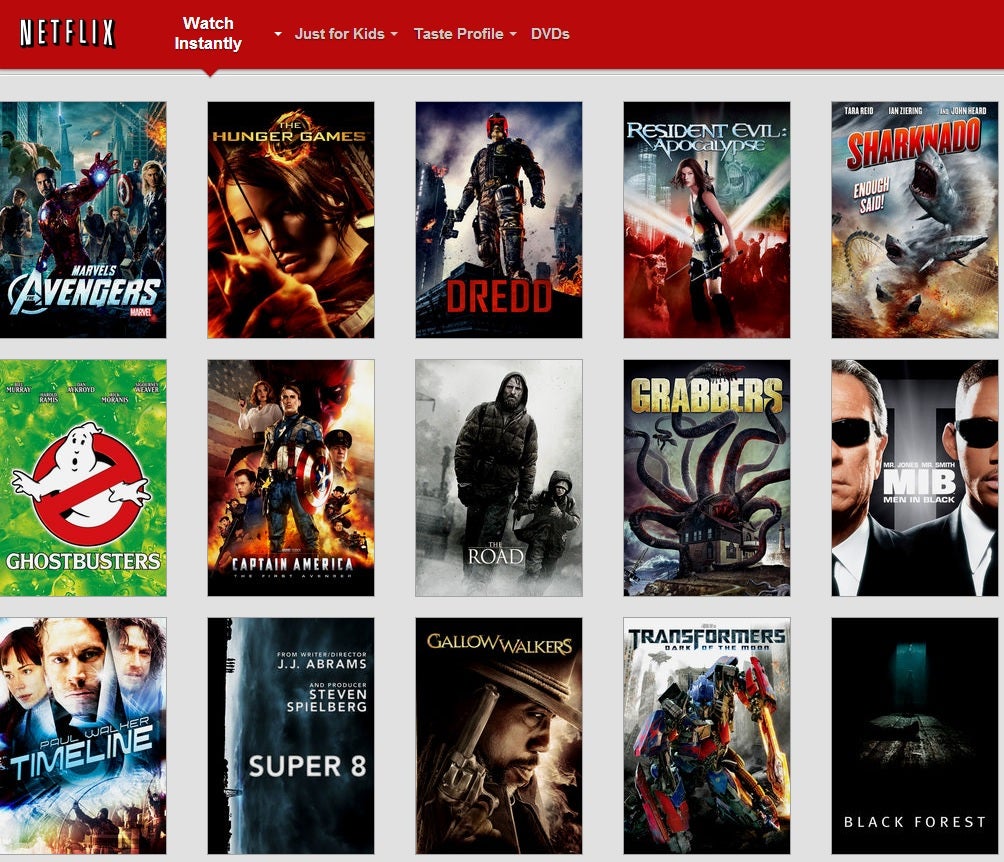This screenshot has width=1004, height=862.
Task: Select the Ghostbusters poster
Action: (x=83, y=478)
